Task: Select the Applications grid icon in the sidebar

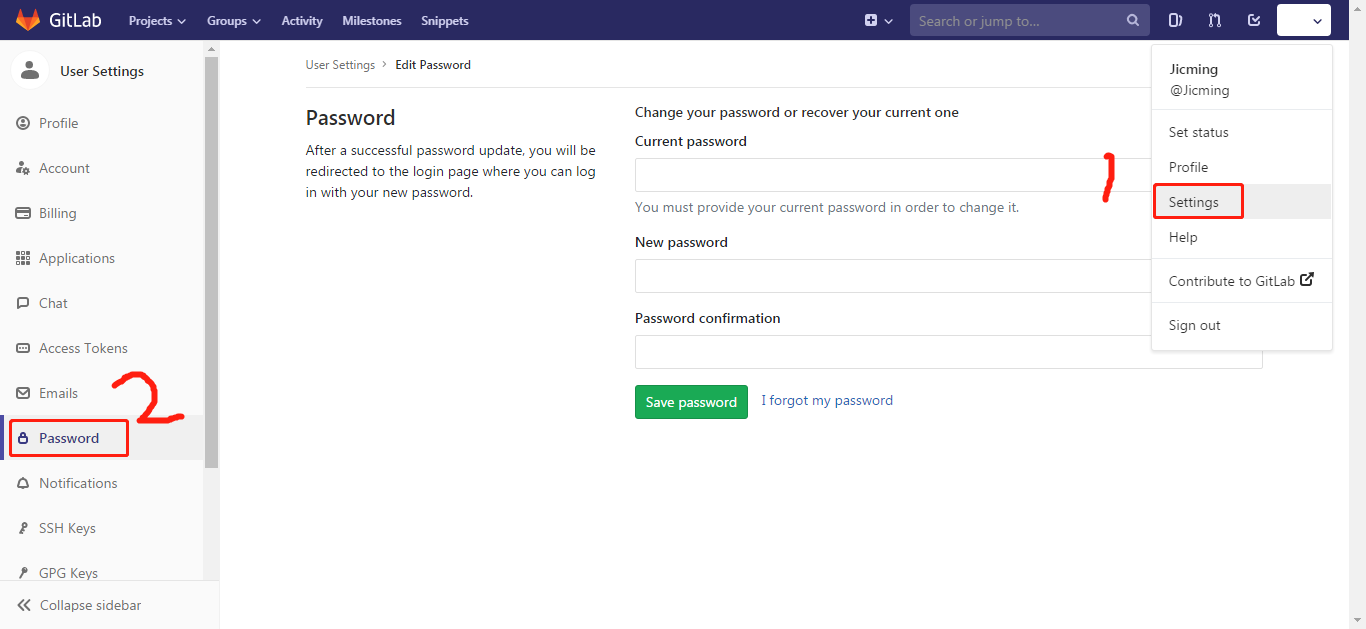Action: coord(22,257)
